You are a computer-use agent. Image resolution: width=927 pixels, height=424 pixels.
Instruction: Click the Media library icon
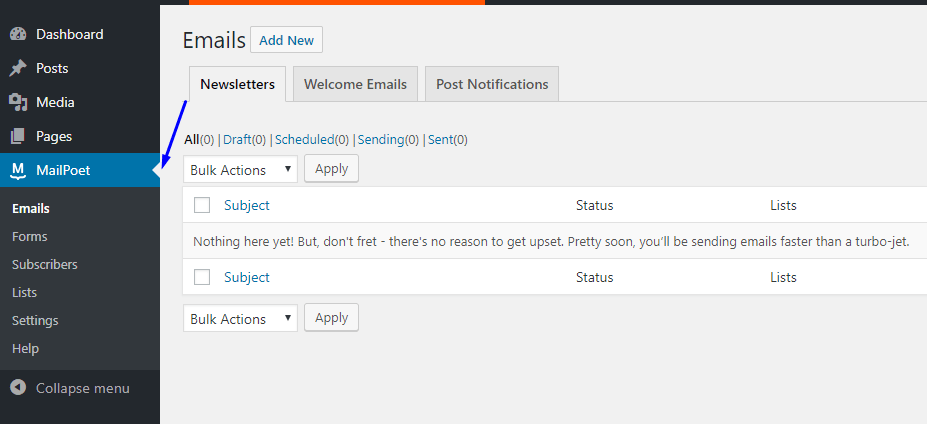coord(17,102)
